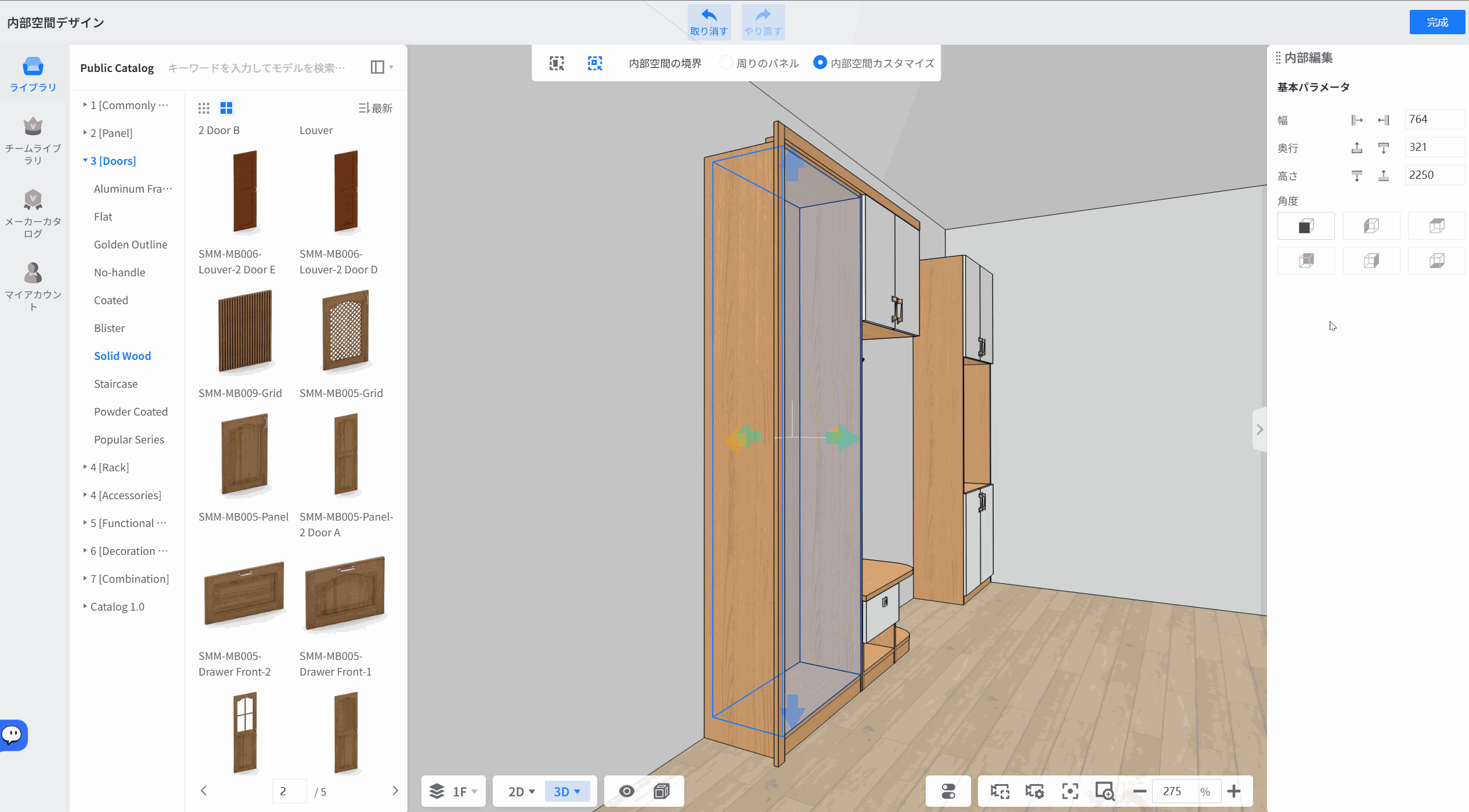
Task: Open the チームライブラリ team library tab
Action: coord(33,141)
